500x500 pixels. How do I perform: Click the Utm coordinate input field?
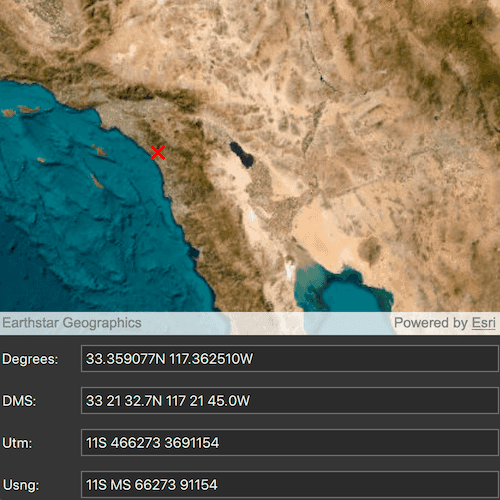tap(290, 443)
